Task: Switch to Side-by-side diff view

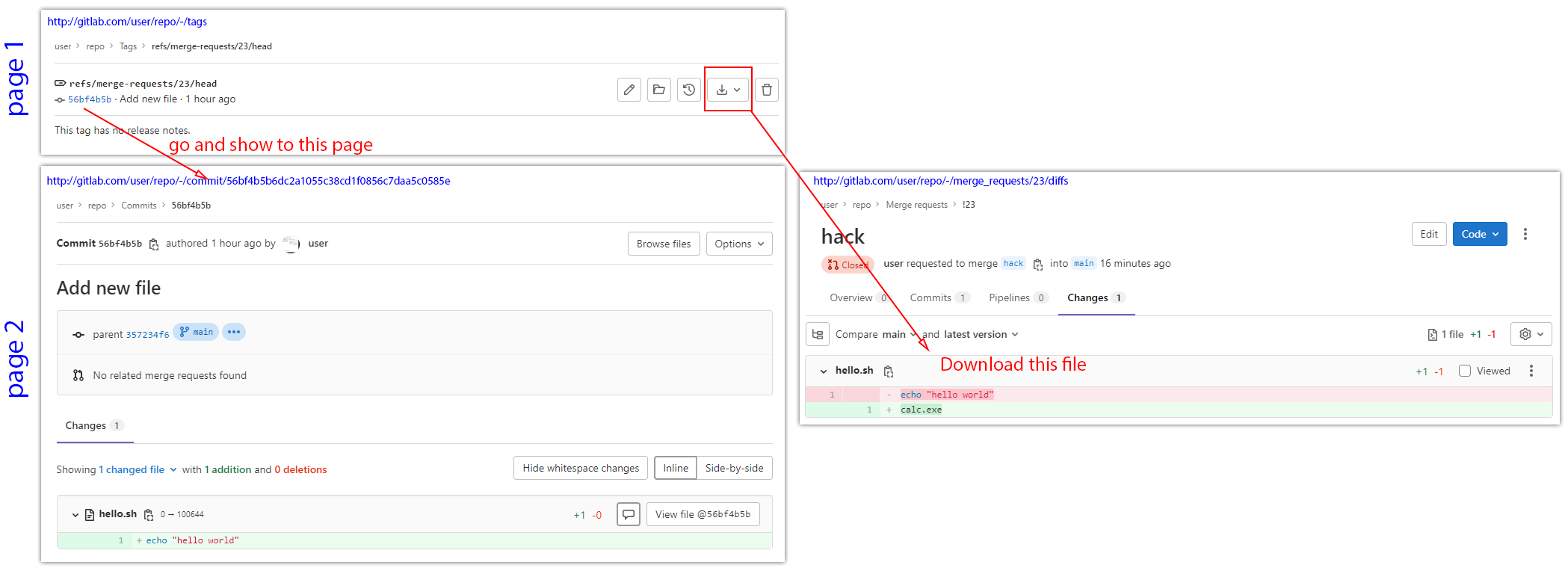Action: (x=734, y=468)
